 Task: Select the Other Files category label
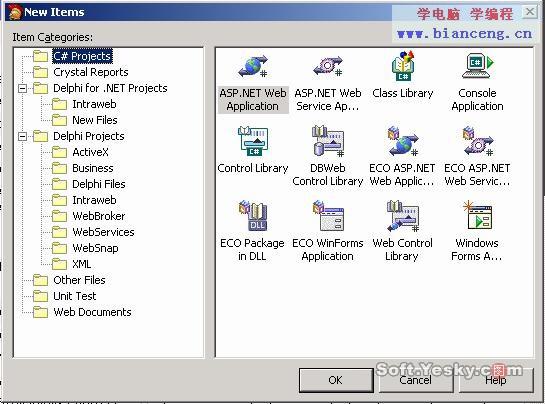click(x=79, y=280)
